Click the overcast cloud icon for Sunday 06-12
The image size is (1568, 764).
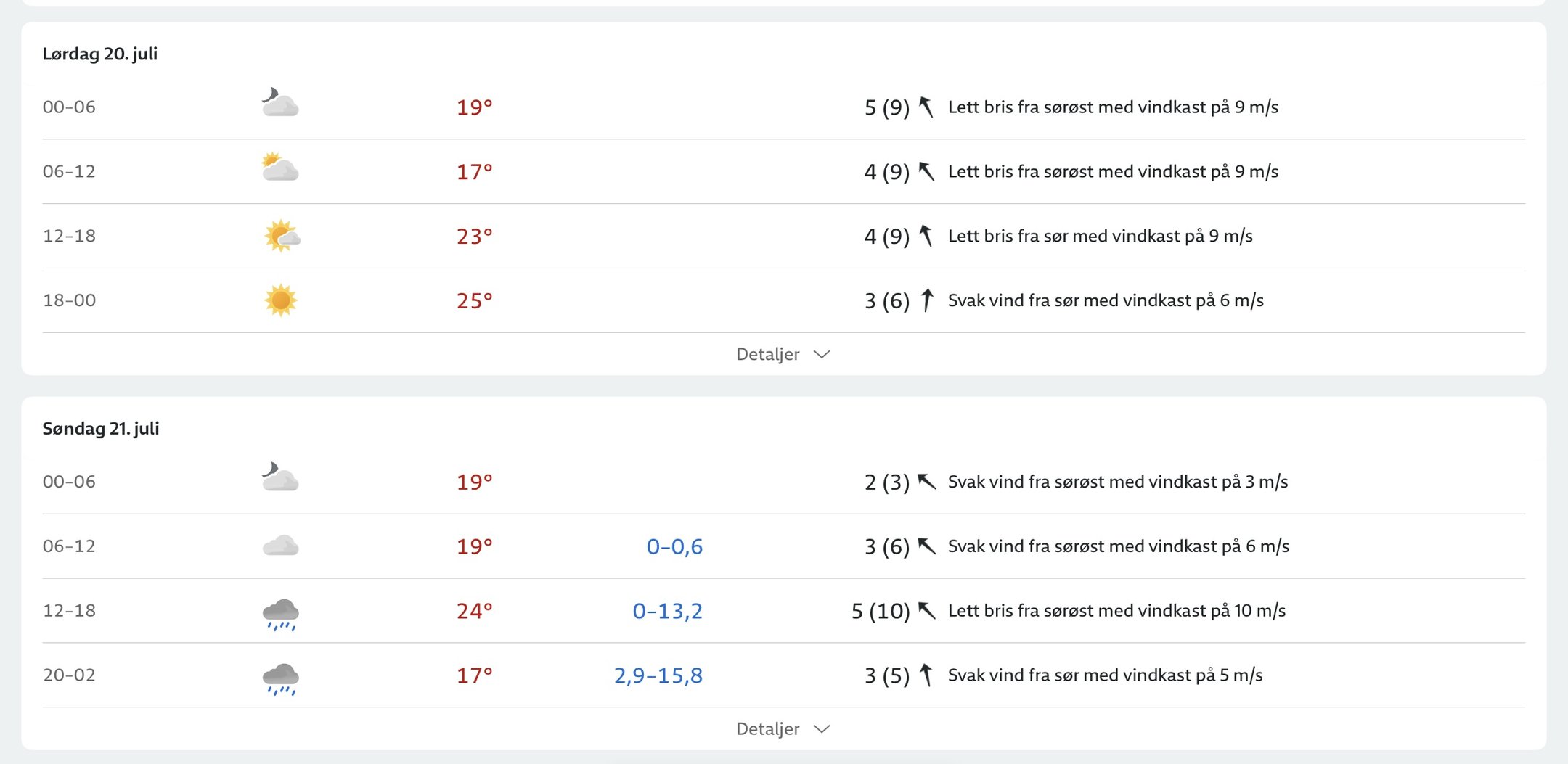[280, 546]
